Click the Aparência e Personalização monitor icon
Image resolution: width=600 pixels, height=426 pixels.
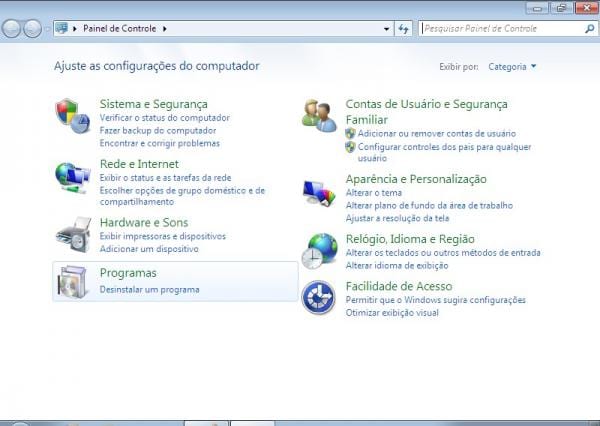[319, 194]
